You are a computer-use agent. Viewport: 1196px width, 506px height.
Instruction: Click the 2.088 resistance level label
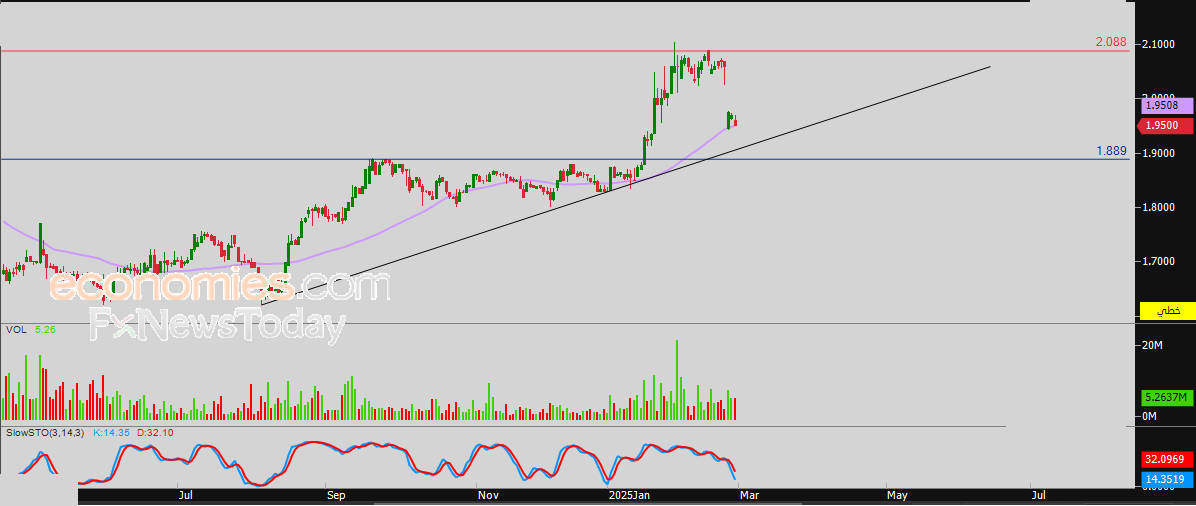[1111, 43]
